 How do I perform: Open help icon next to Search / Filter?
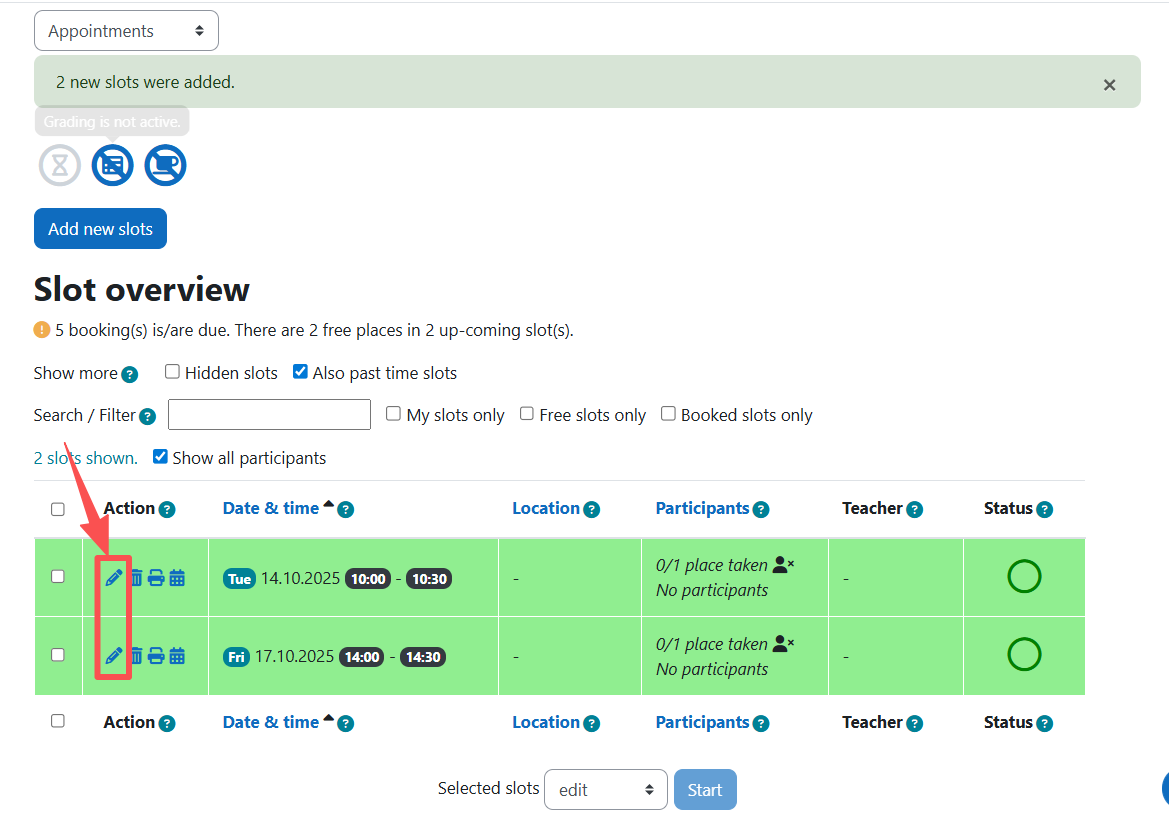[148, 416]
